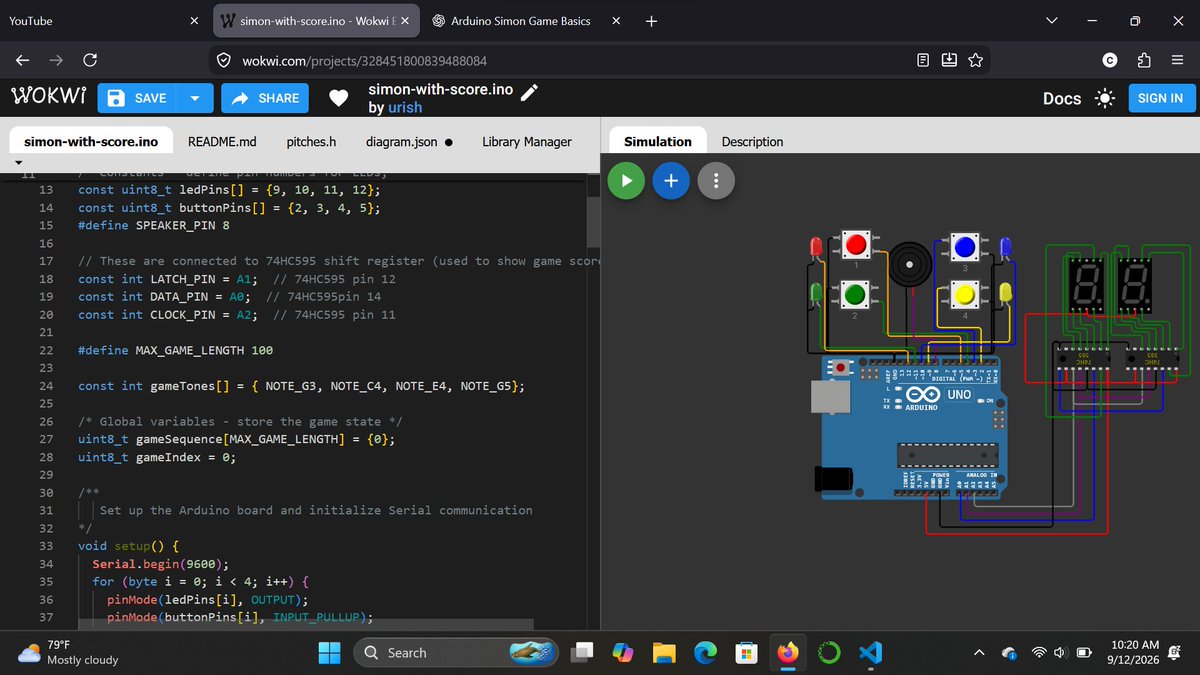Toggle light/dark theme sun icon

1105,98
